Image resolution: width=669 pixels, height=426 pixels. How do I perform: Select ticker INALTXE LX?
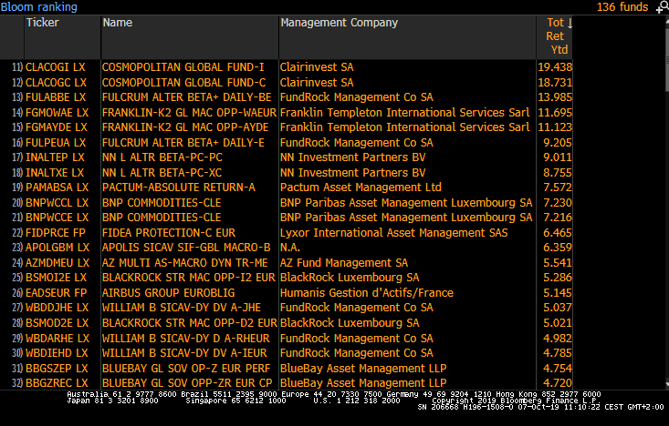point(55,173)
